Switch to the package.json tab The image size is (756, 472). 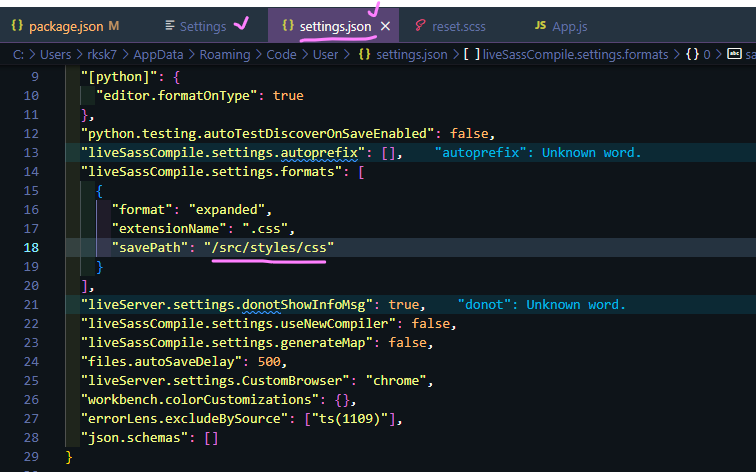click(66, 26)
